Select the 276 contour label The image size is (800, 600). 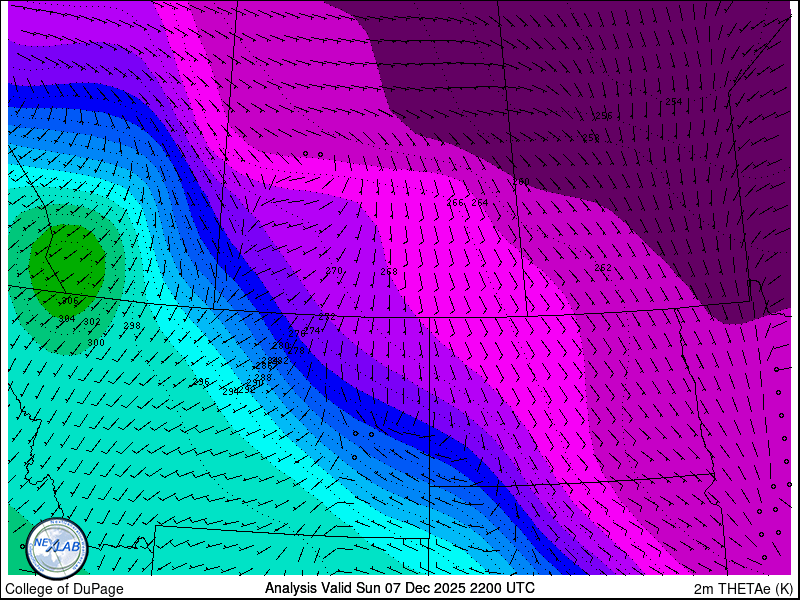[296, 333]
